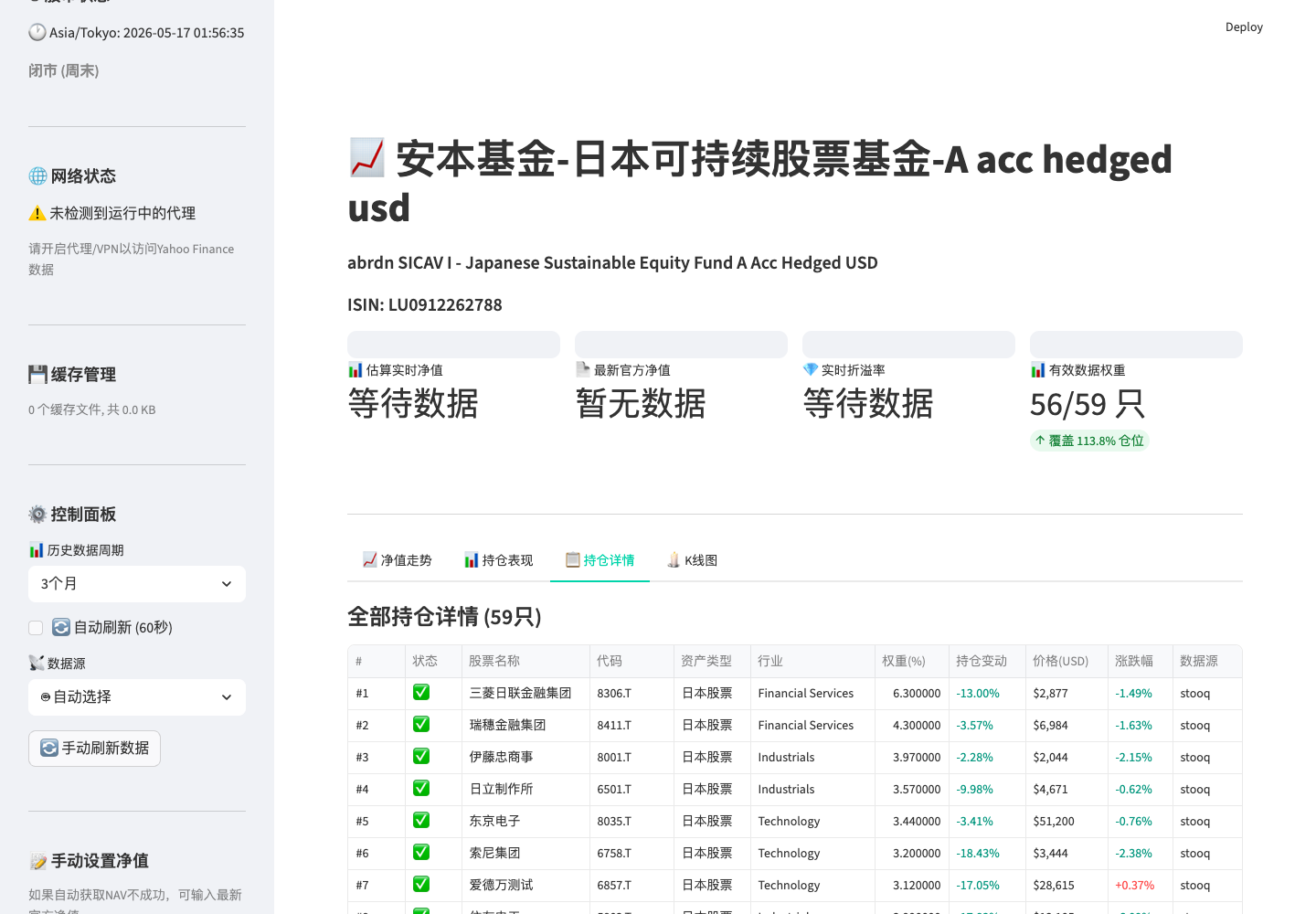Click the gear icon beside 控制面板
This screenshot has height=914, width=1316.
click(x=37, y=515)
